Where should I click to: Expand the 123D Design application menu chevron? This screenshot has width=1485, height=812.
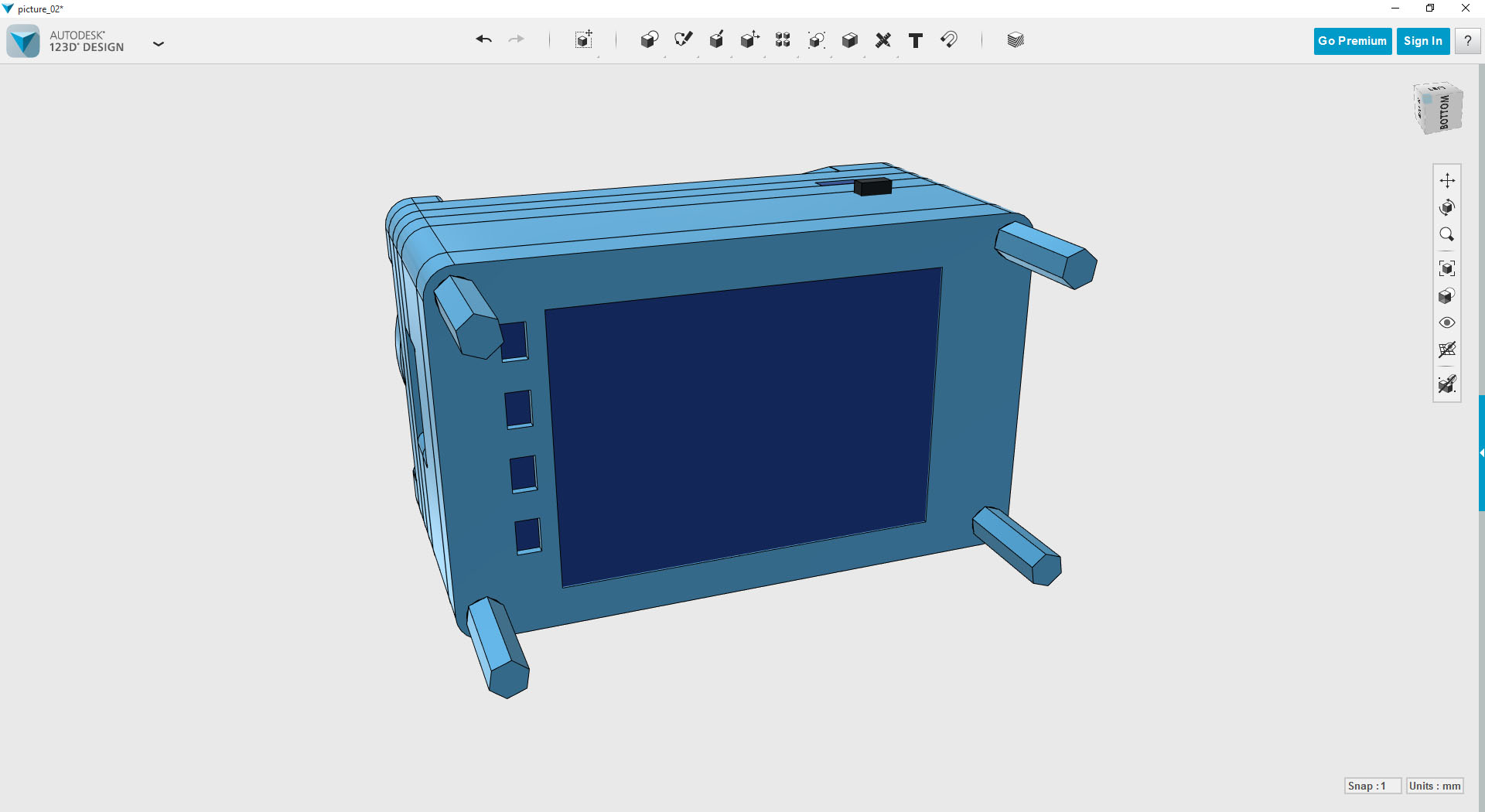coord(159,44)
